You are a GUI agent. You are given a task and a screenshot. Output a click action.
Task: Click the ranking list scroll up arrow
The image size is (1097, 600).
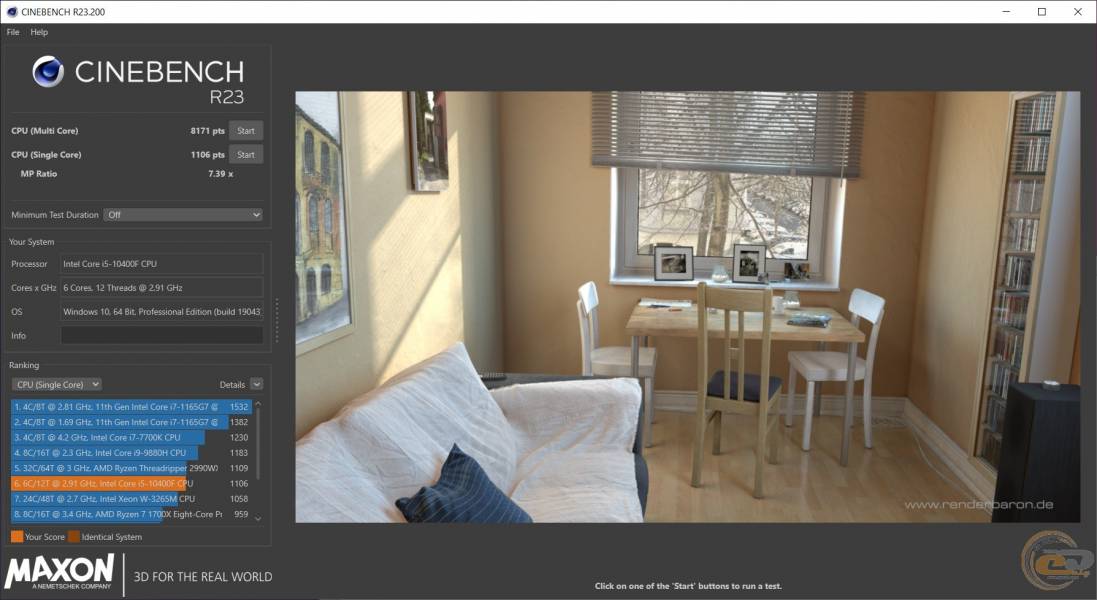coord(258,404)
